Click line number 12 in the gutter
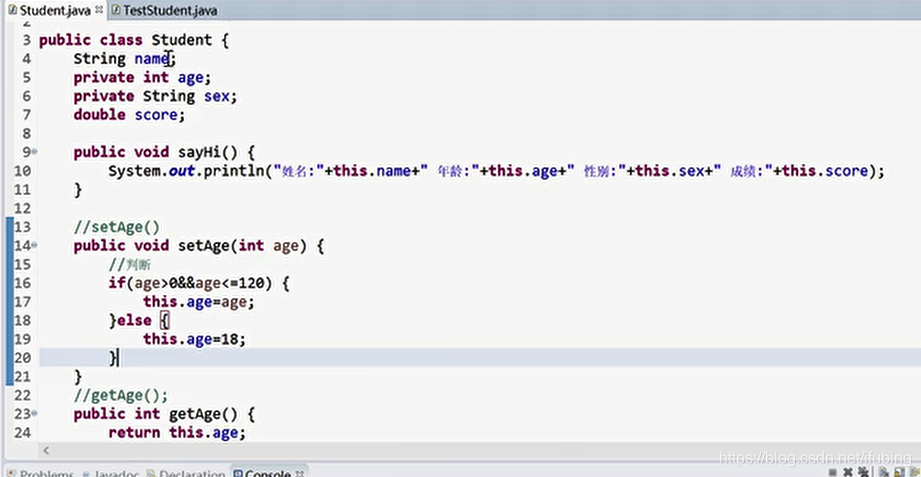The width and height of the screenshot is (921, 477). [x=23, y=208]
